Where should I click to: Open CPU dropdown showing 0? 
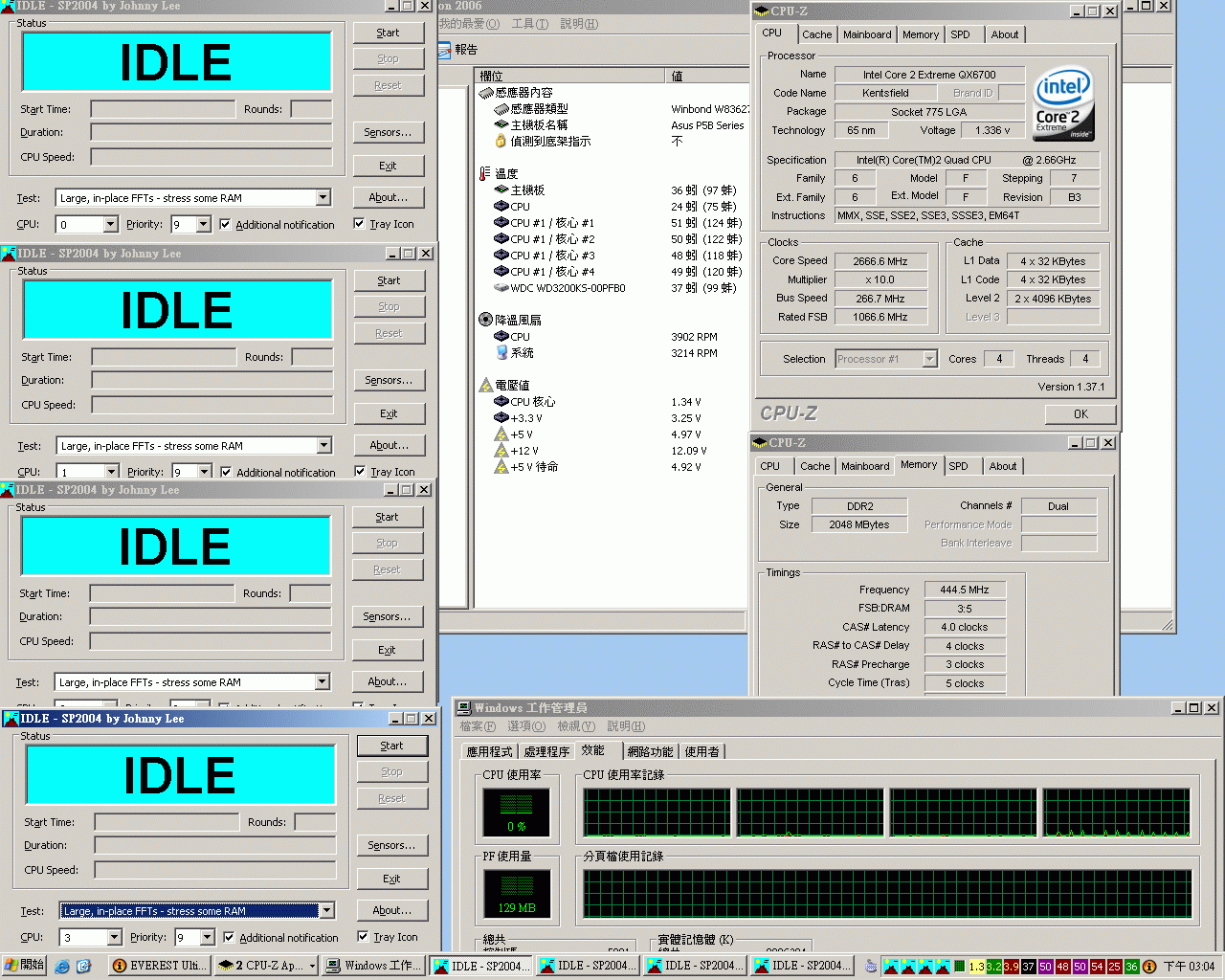(110, 225)
